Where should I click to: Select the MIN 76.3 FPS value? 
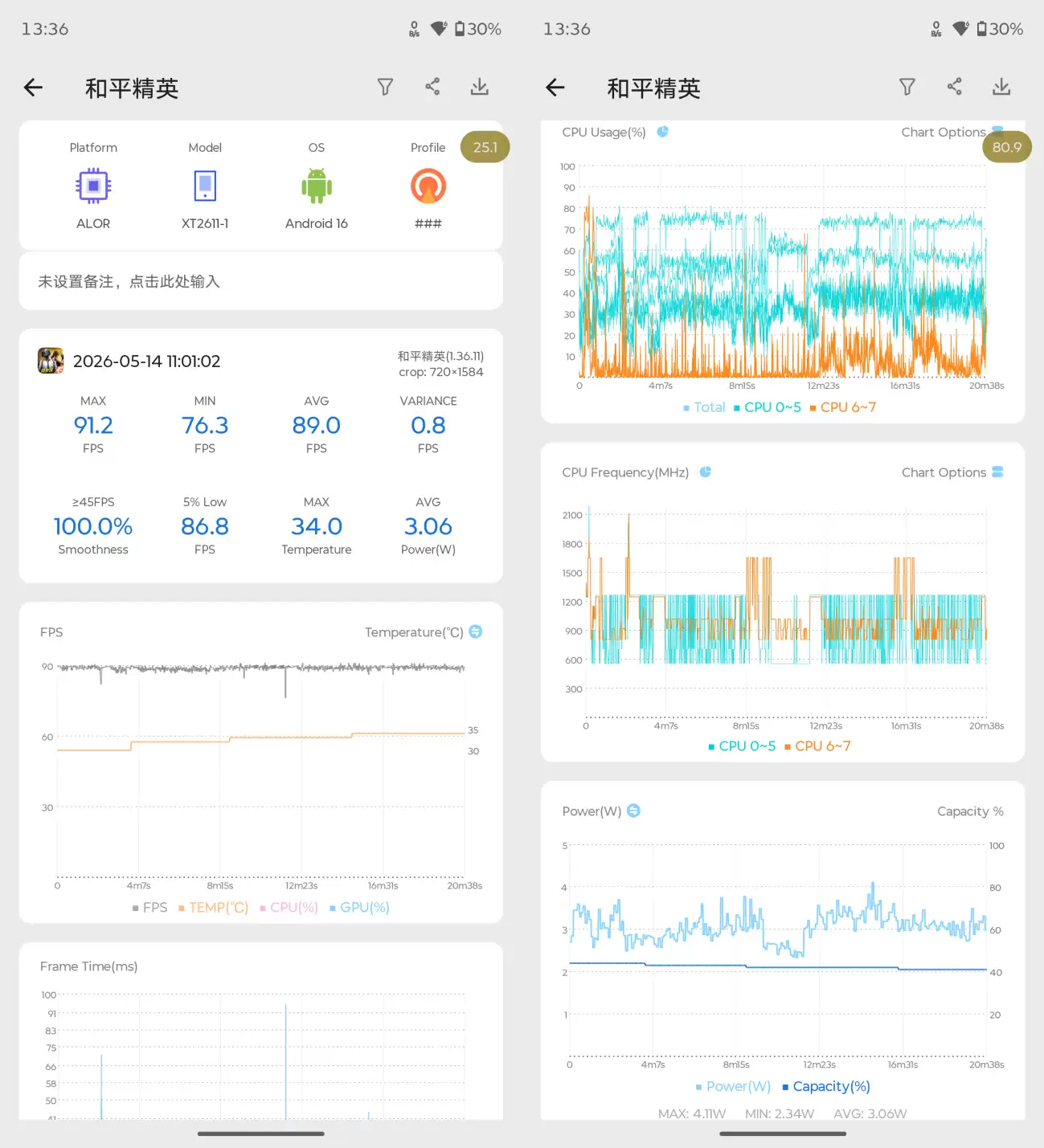pyautogui.click(x=205, y=425)
